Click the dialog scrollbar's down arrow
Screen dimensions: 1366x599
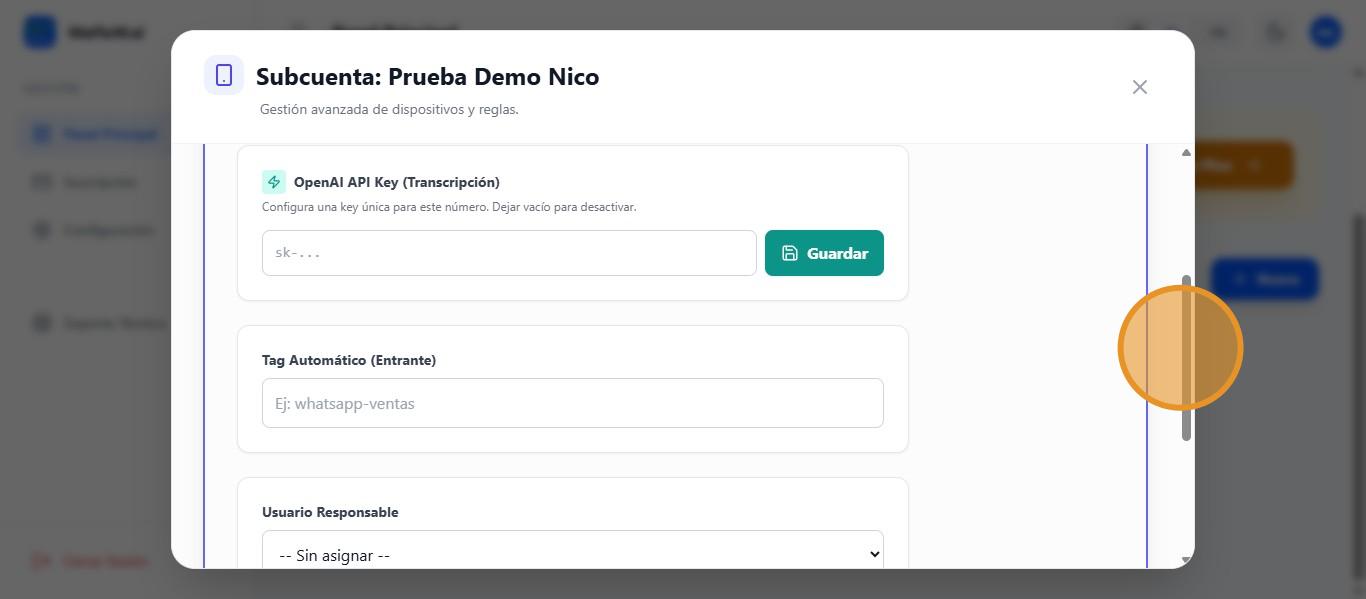coord(1186,560)
